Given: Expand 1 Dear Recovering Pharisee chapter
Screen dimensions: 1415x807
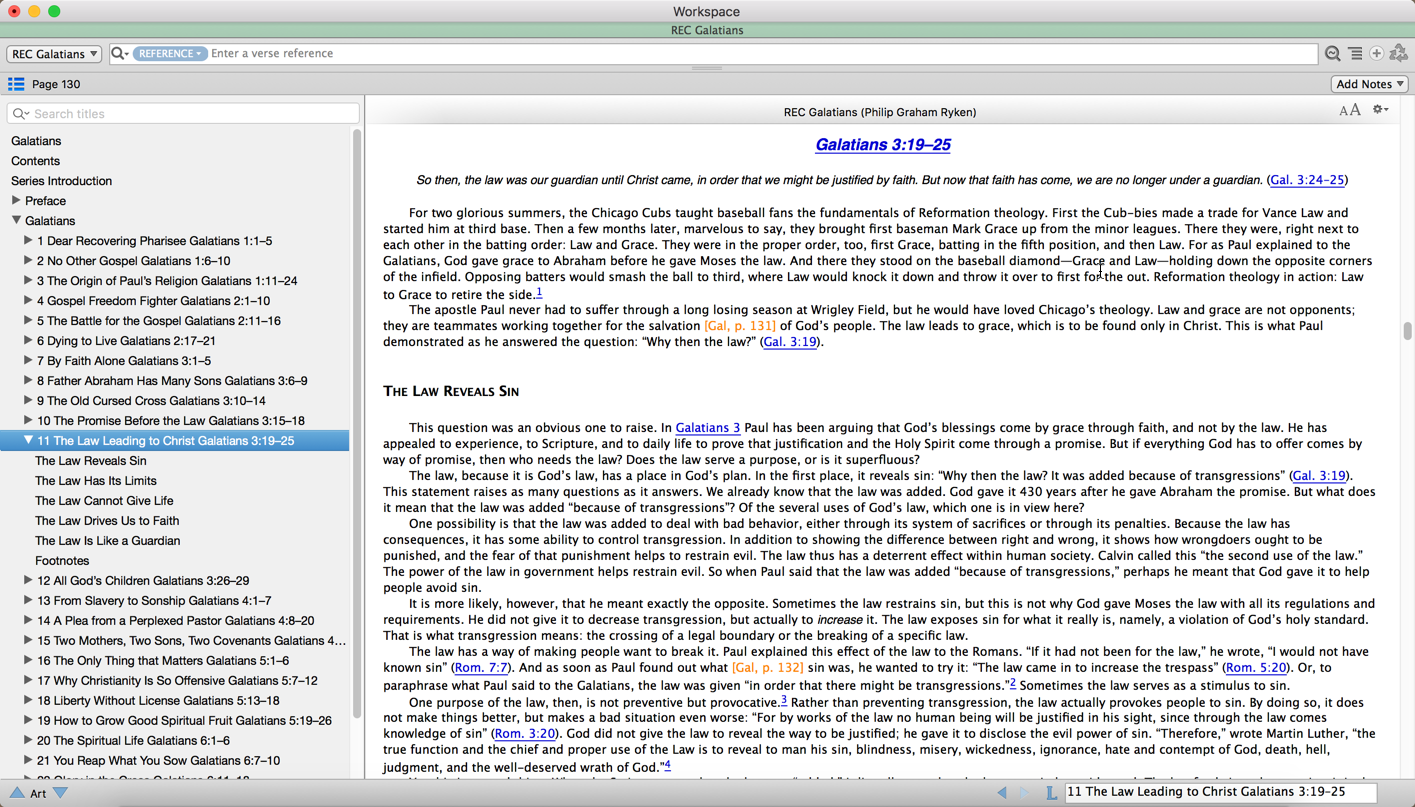Looking at the screenshot, I should [28, 241].
